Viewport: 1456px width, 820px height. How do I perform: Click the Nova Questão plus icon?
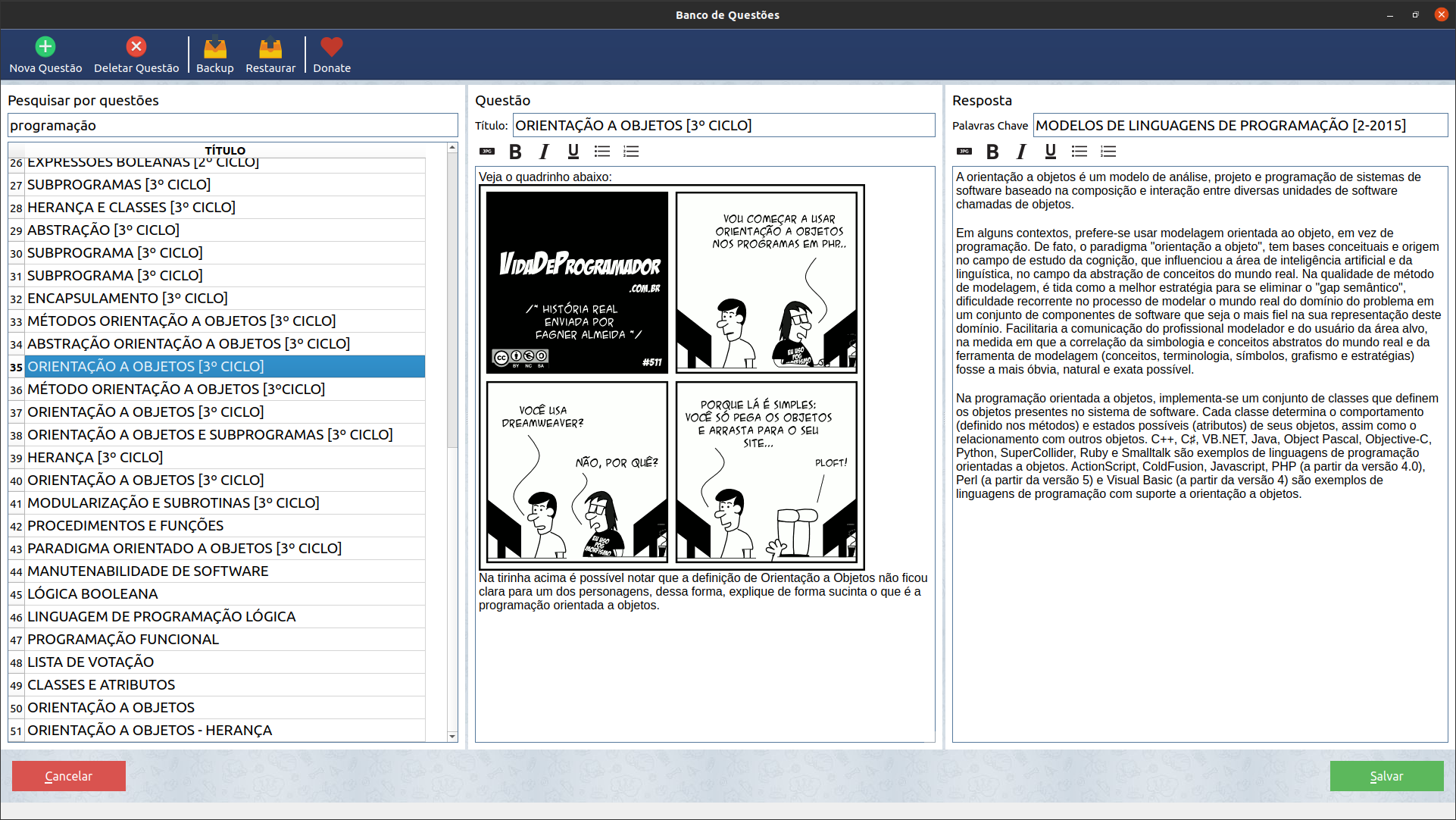tap(45, 47)
